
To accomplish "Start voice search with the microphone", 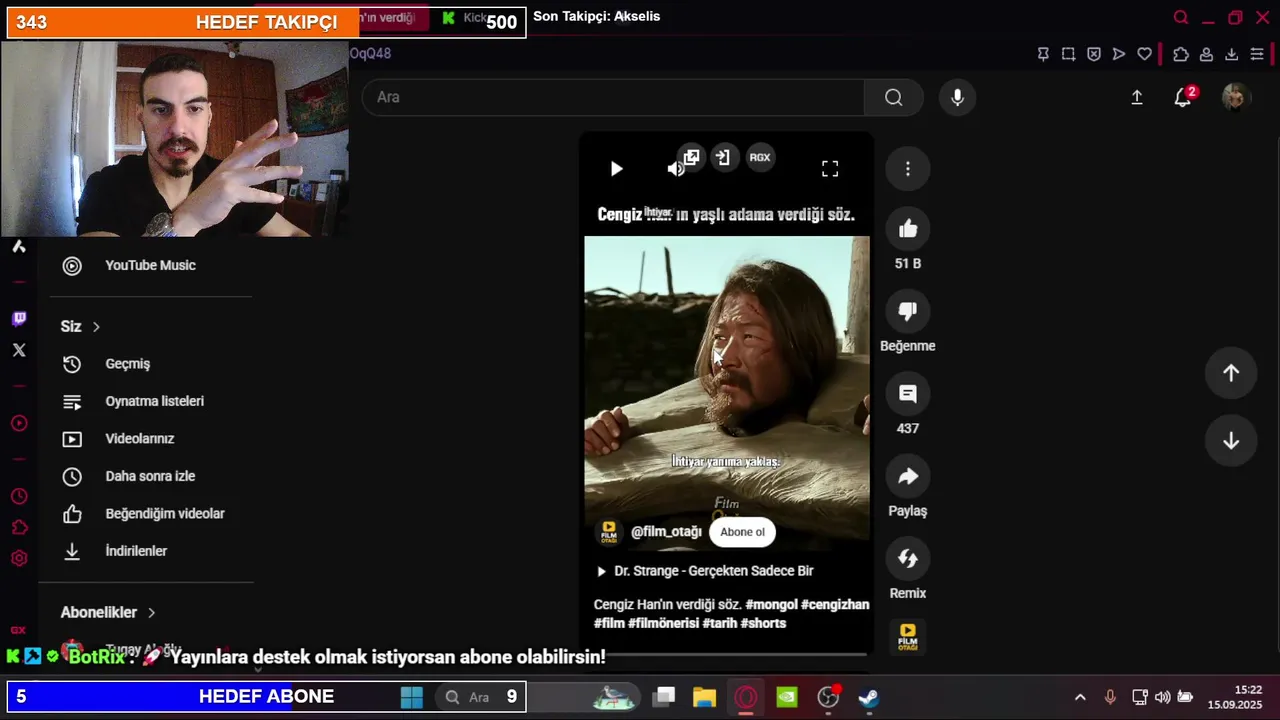I will point(957,97).
